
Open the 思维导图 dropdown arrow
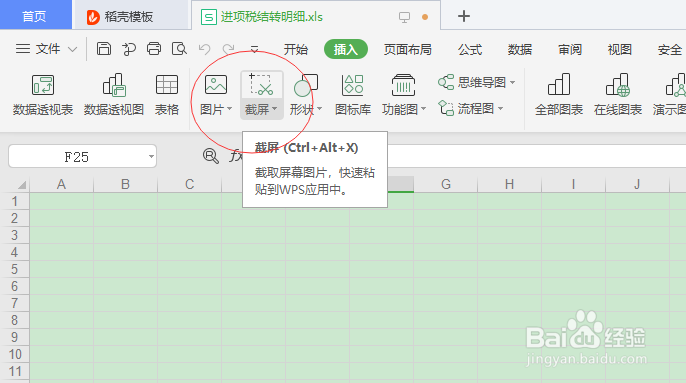point(512,82)
